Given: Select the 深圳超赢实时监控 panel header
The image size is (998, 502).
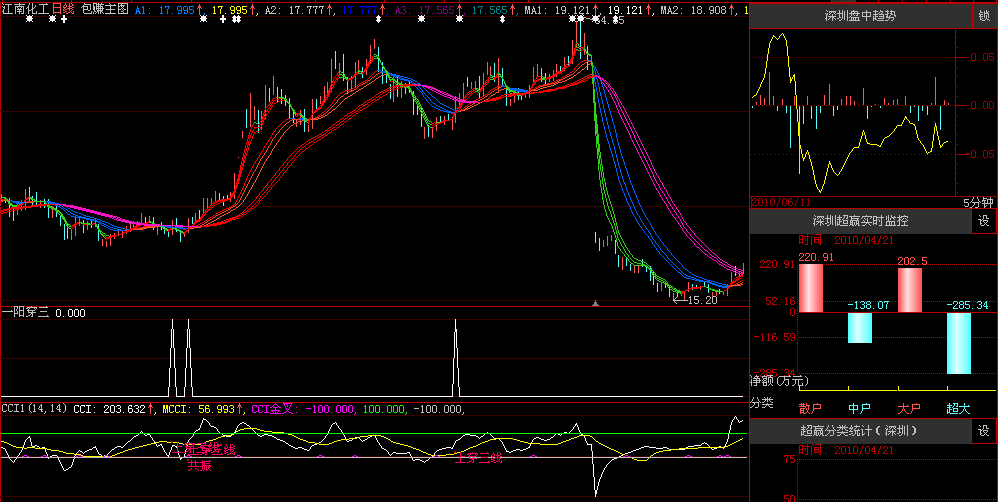Looking at the screenshot, I should tap(859, 221).
